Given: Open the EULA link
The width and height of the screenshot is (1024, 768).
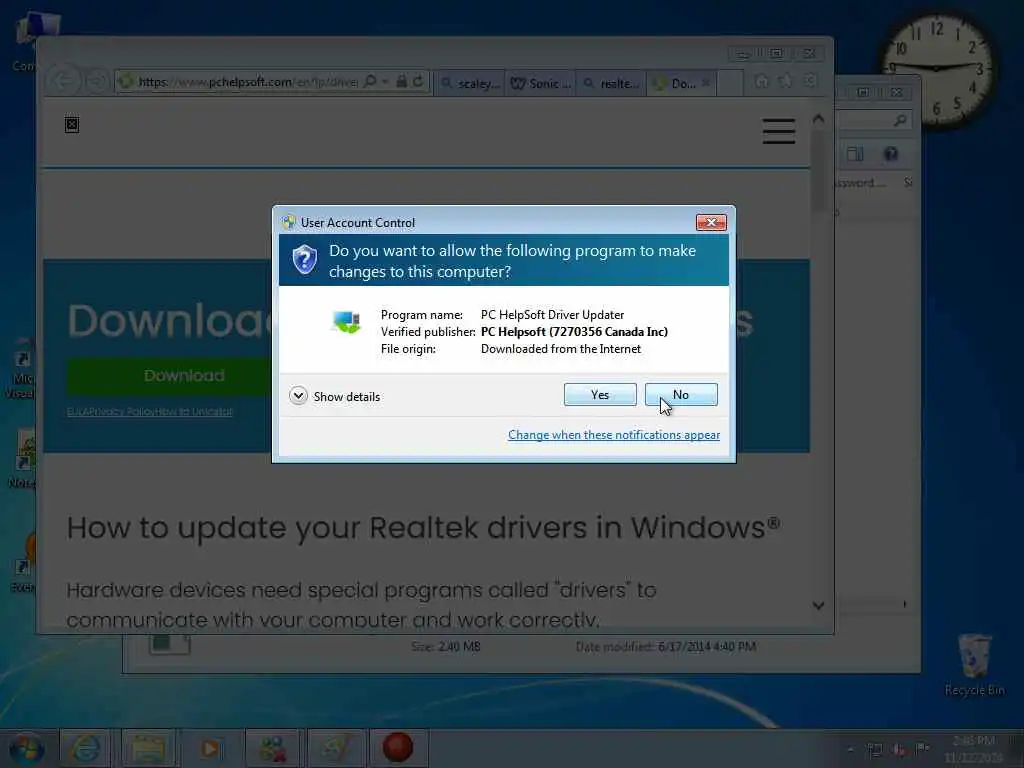Looking at the screenshot, I should 78,411.
